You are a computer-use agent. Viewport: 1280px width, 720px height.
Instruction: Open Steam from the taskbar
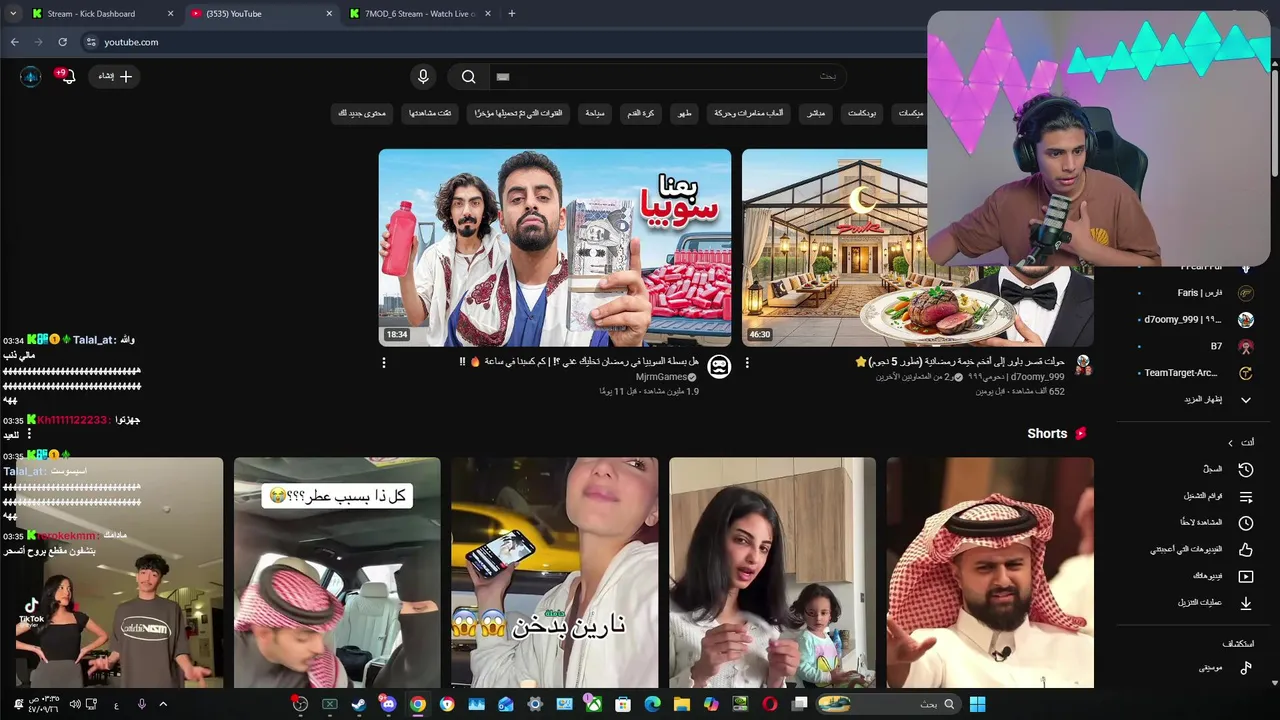(x=359, y=704)
